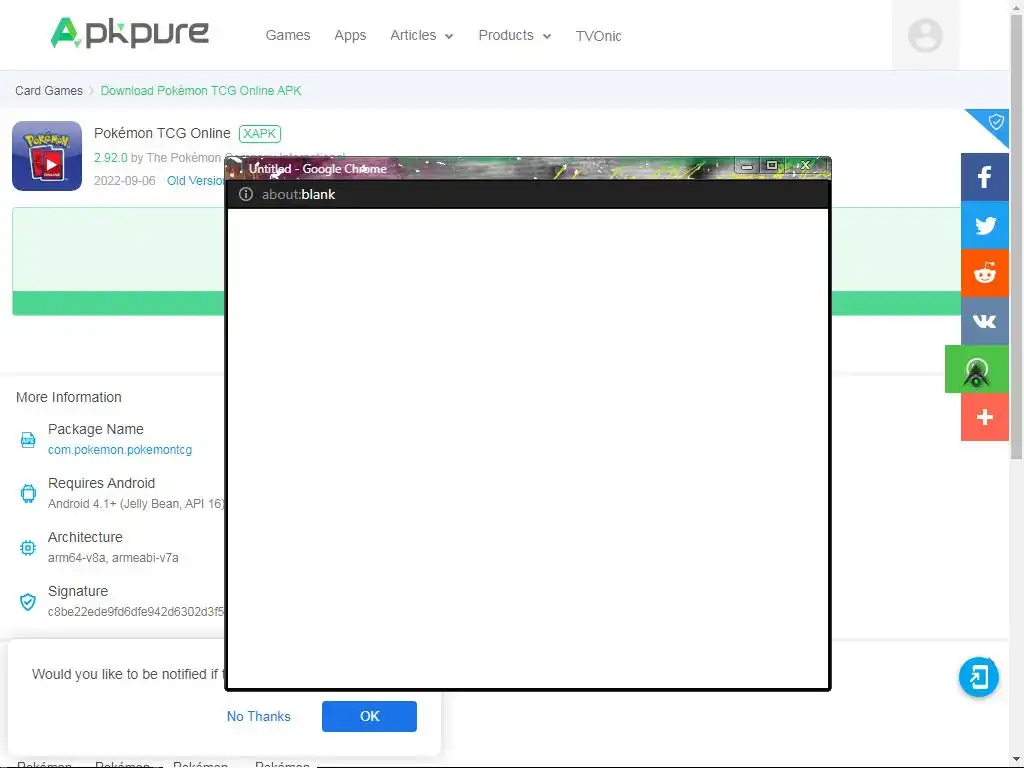Click the Card Games breadcrumb link
The height and width of the screenshot is (768, 1024).
click(x=49, y=91)
